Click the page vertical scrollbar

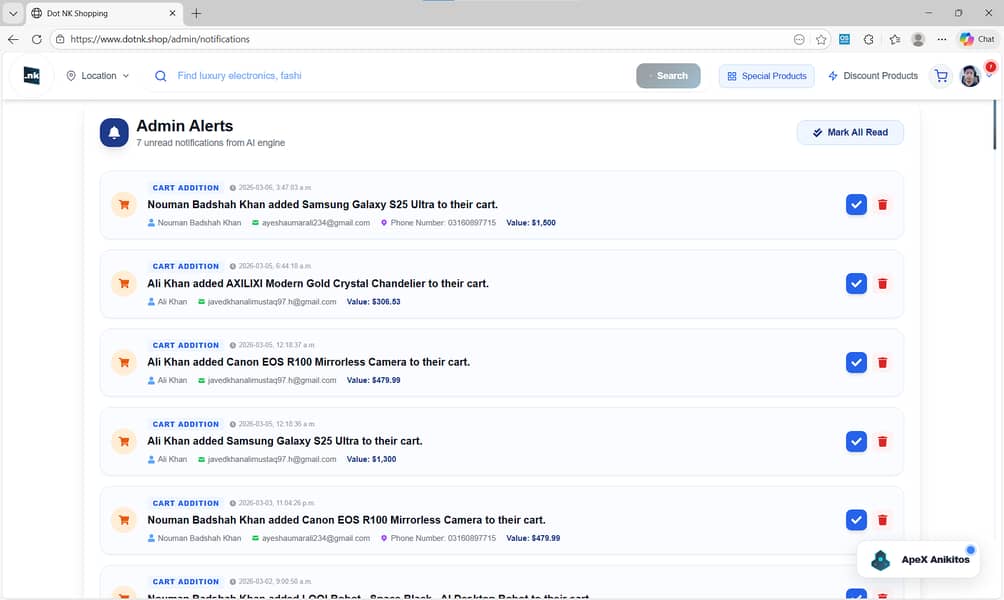pos(994,124)
